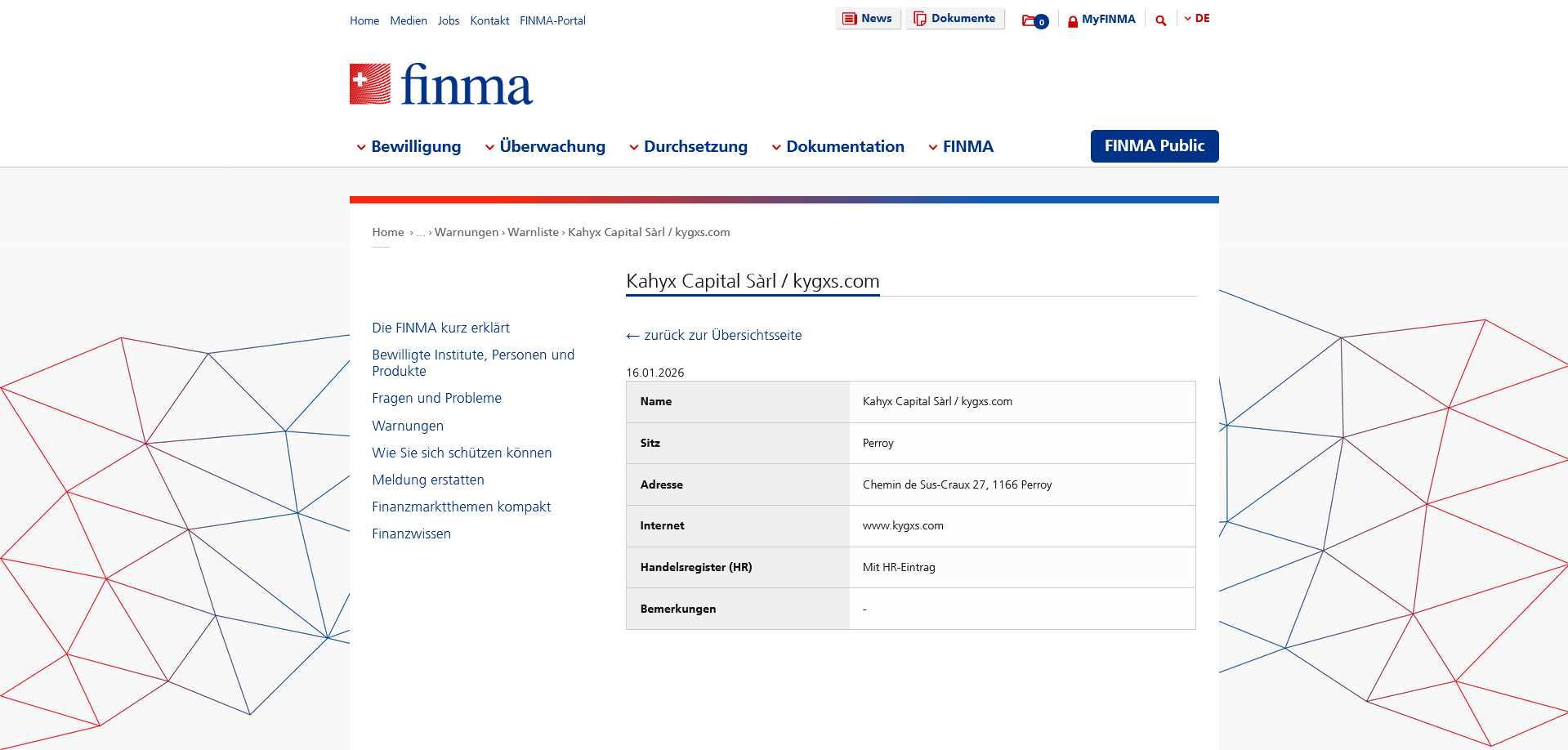Image resolution: width=1568 pixels, height=750 pixels.
Task: Expand the Dokumentation menu
Action: point(838,147)
